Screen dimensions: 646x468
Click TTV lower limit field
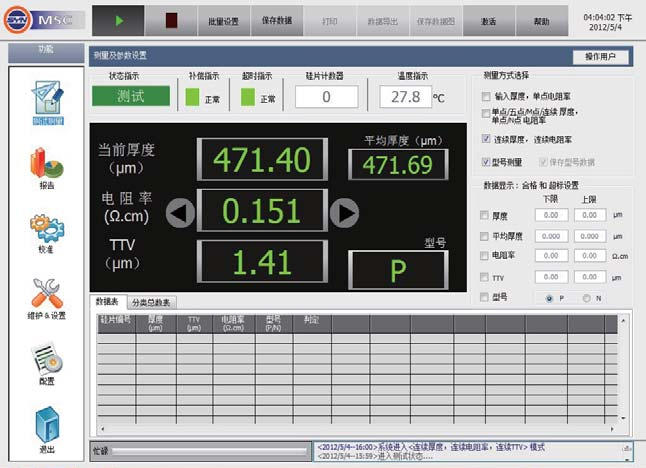pyautogui.click(x=552, y=277)
